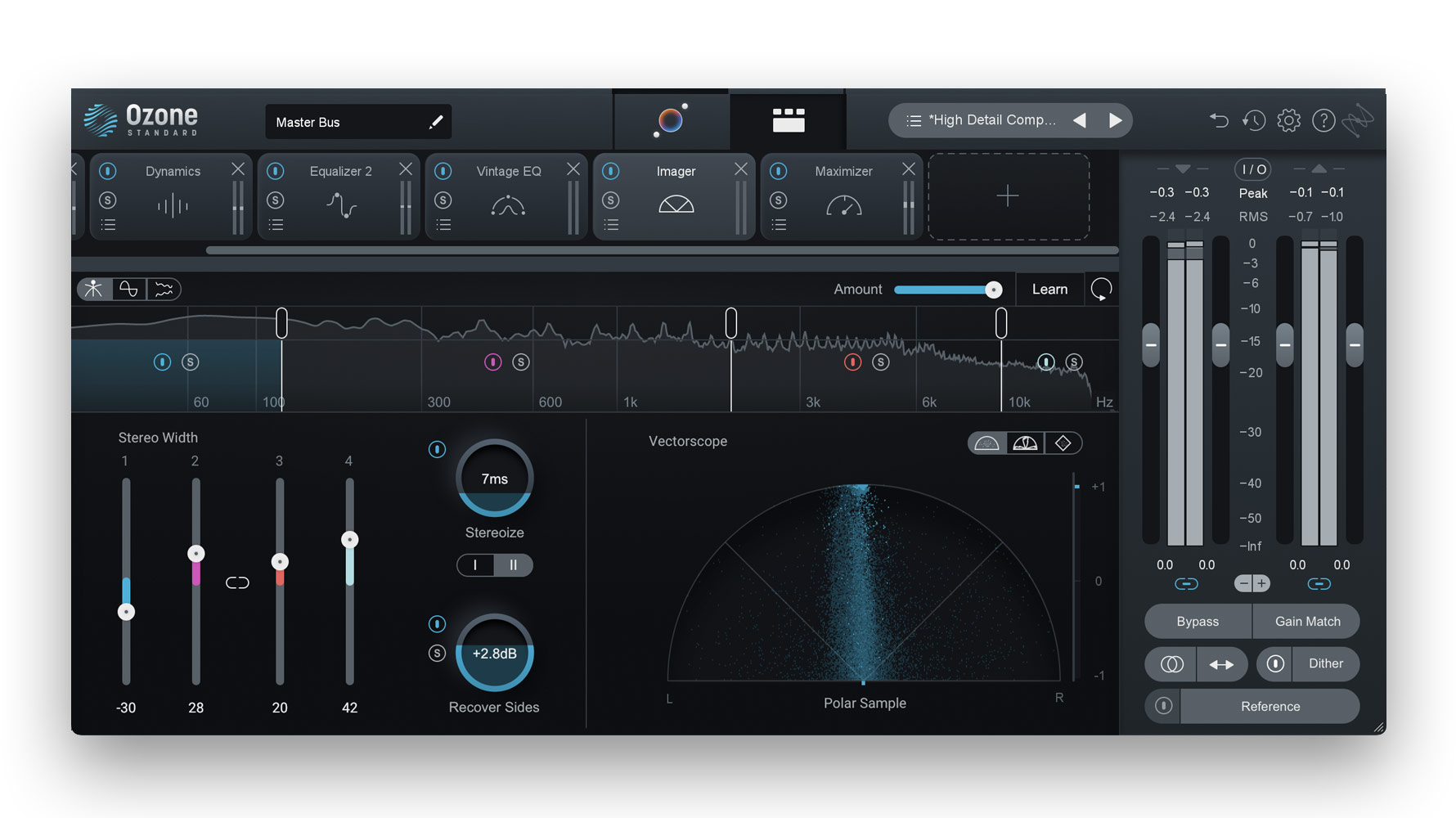Solo the Maximizer module
Image resolution: width=1456 pixels, height=818 pixels.
click(779, 200)
